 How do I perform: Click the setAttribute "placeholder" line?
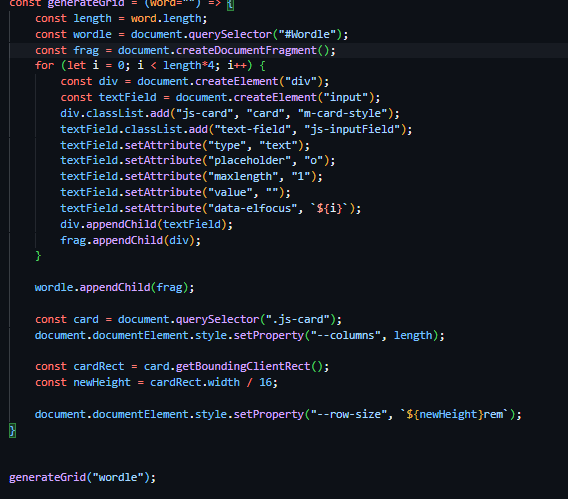pos(198,160)
